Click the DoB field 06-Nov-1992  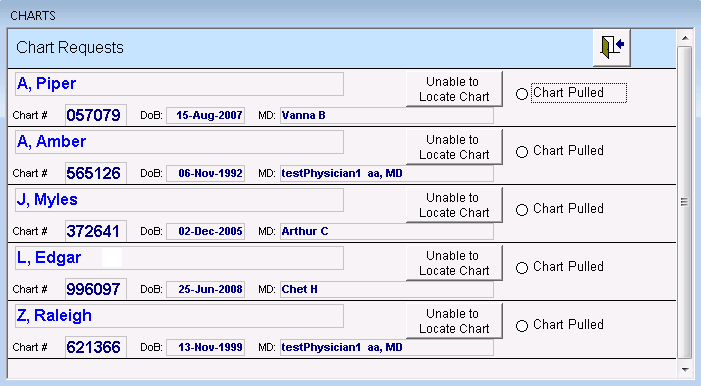coord(206,173)
